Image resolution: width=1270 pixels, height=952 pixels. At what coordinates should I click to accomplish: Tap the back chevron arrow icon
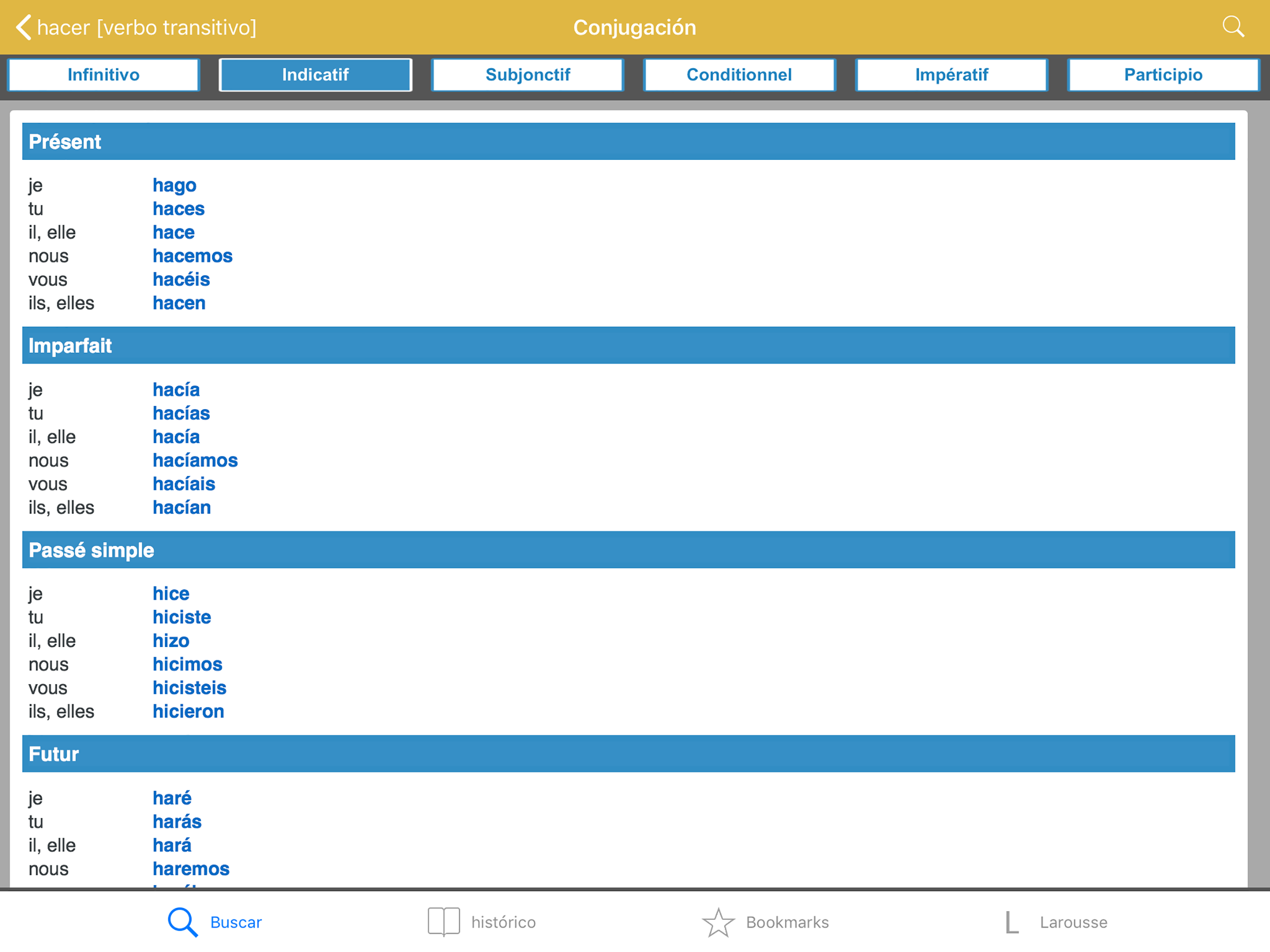(x=23, y=27)
